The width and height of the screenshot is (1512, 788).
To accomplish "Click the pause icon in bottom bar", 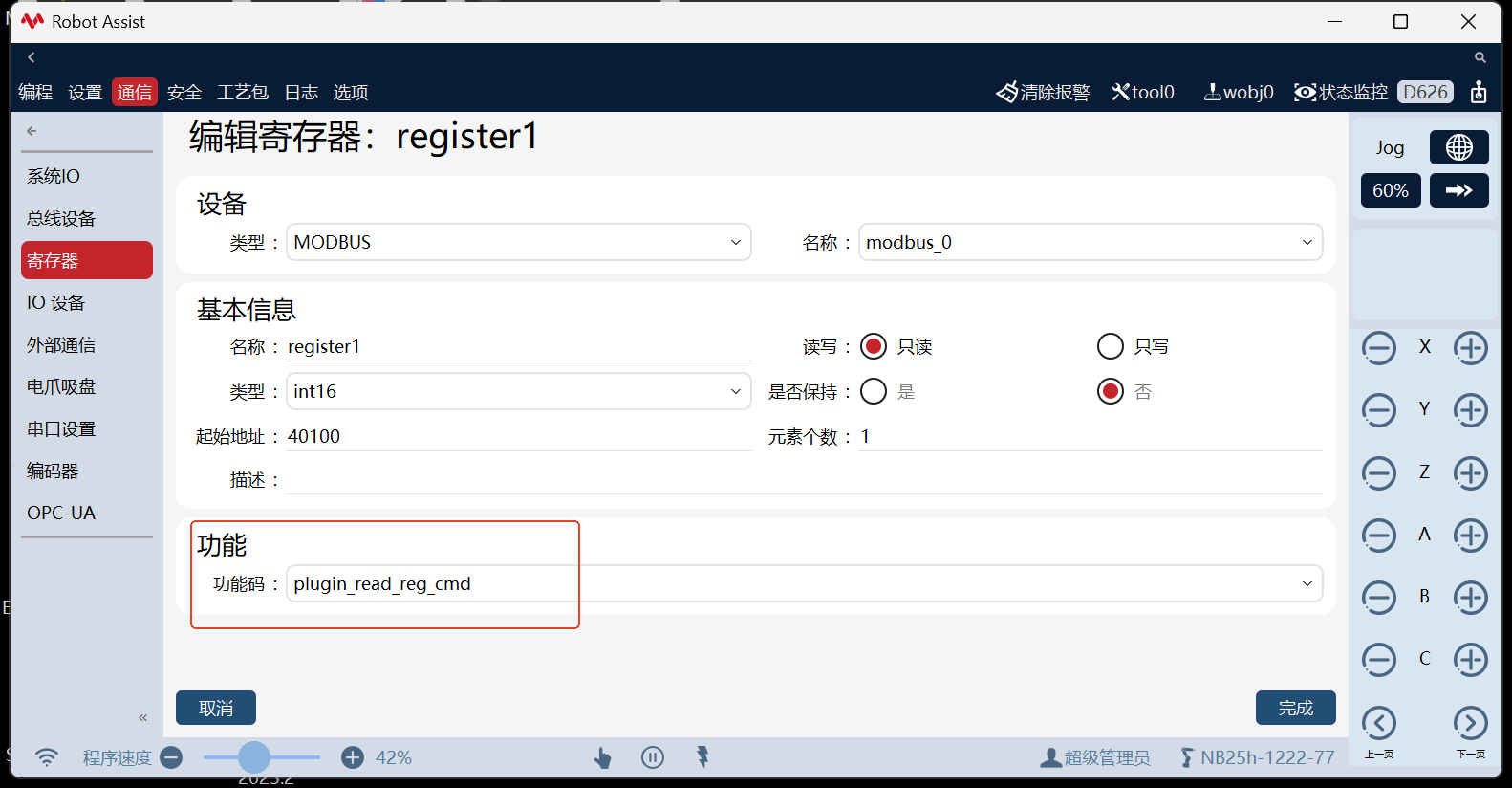I will pyautogui.click(x=653, y=757).
